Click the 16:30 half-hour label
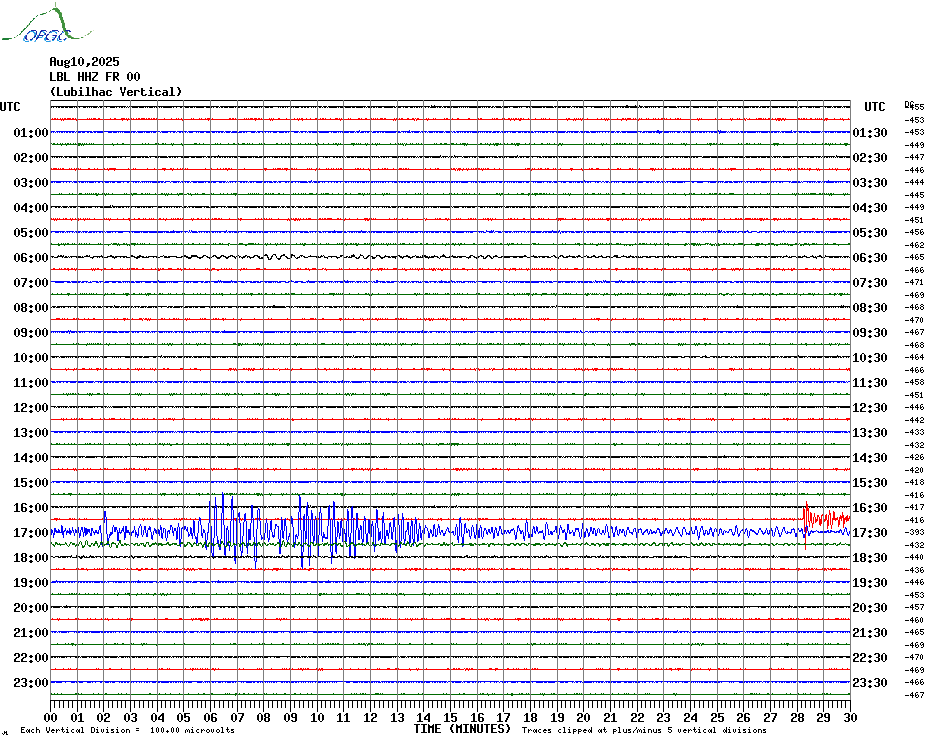The width and height of the screenshot is (930, 744). tap(870, 507)
